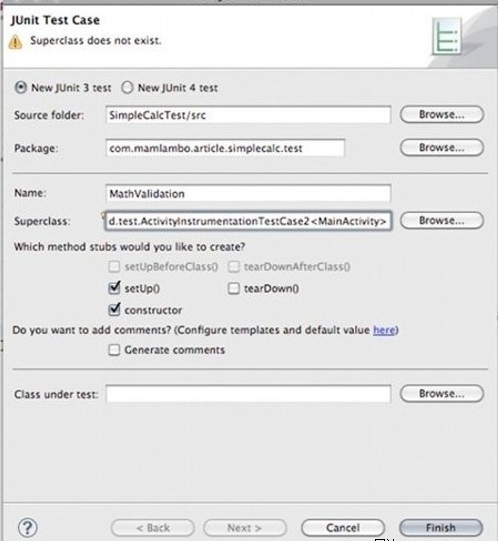The width and height of the screenshot is (498, 541).
Task: Cancel the JUnit Test Case dialog
Action: click(343, 528)
